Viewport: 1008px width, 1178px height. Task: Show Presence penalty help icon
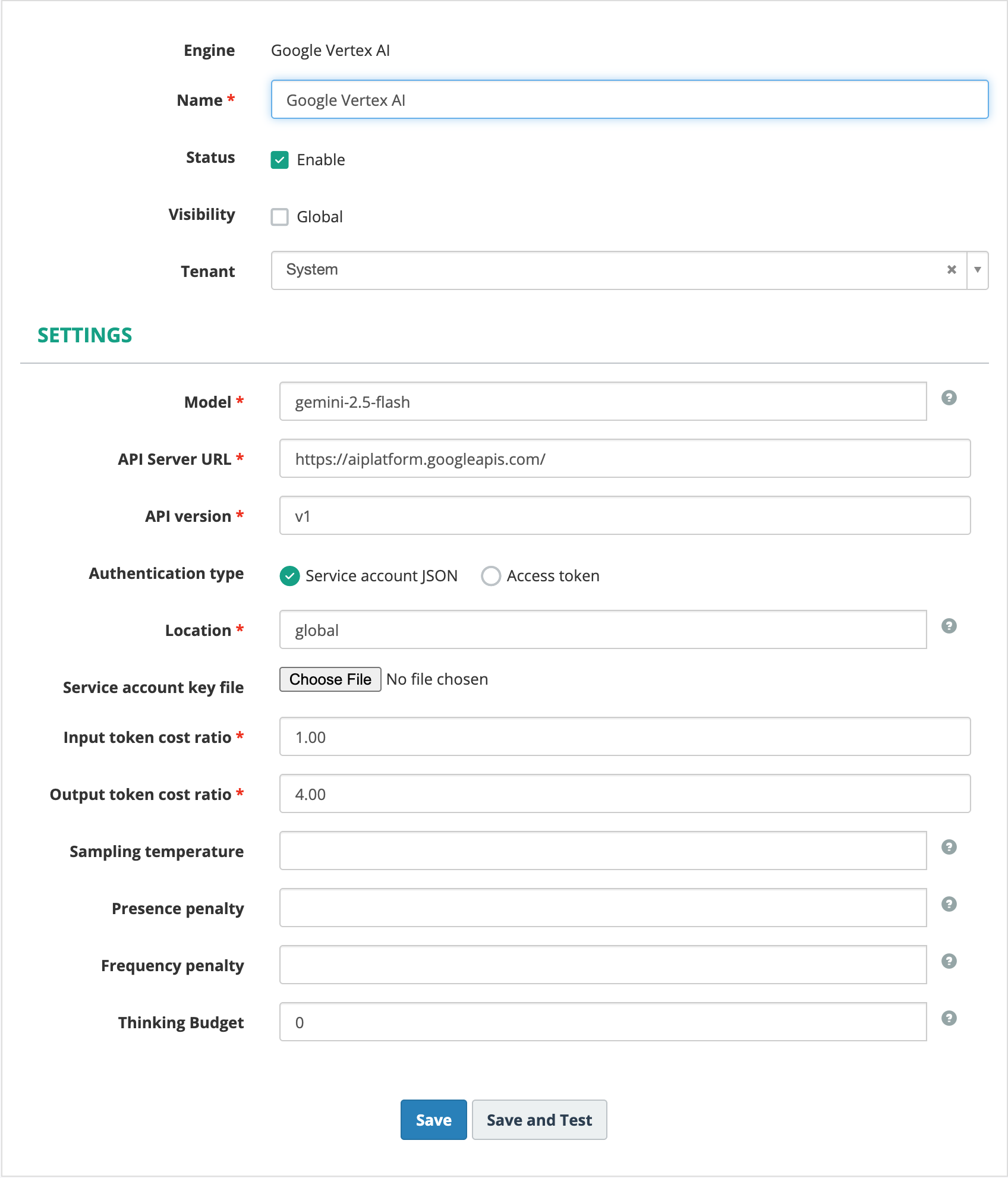point(949,904)
